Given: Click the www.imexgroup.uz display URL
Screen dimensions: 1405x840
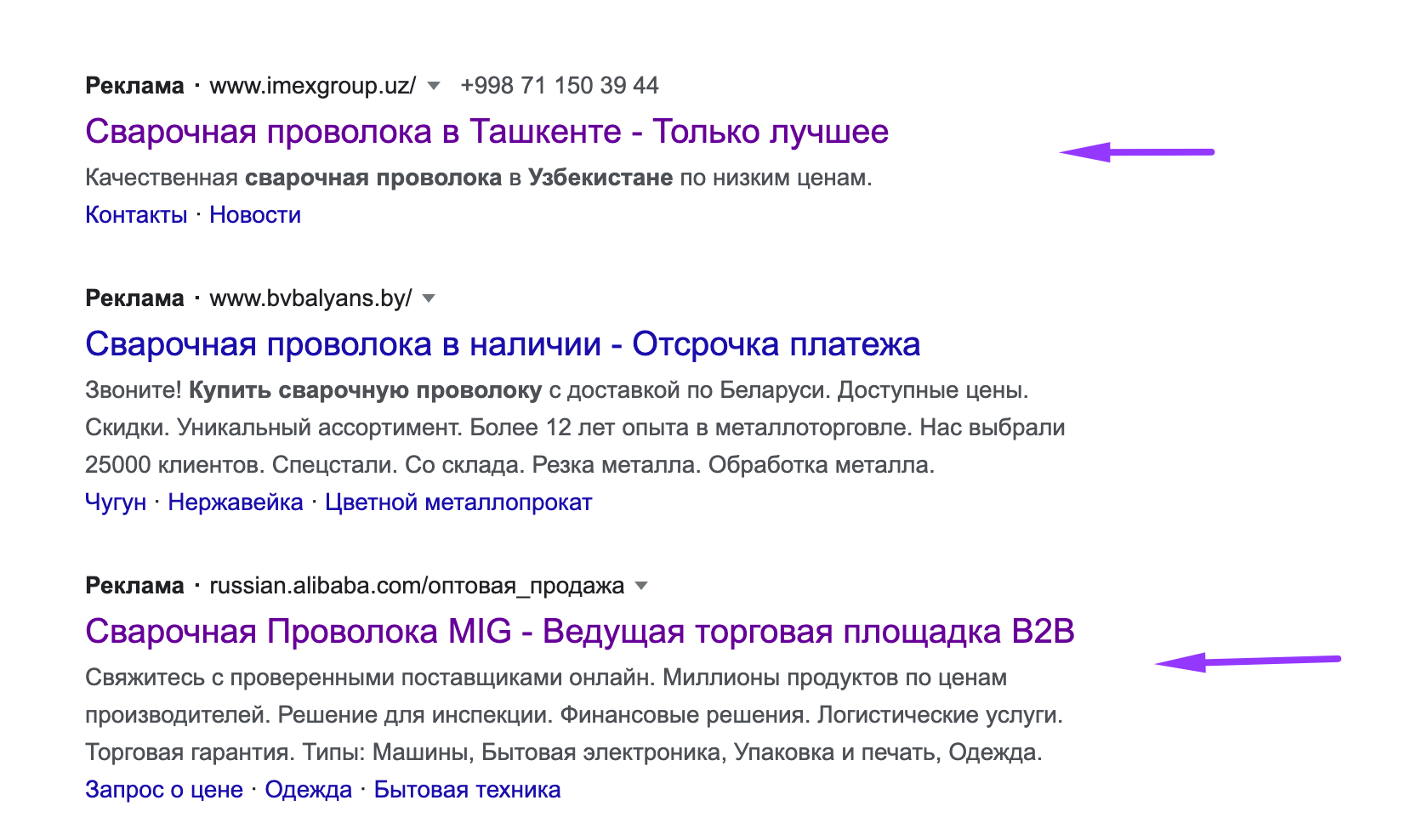Looking at the screenshot, I should point(312,86).
